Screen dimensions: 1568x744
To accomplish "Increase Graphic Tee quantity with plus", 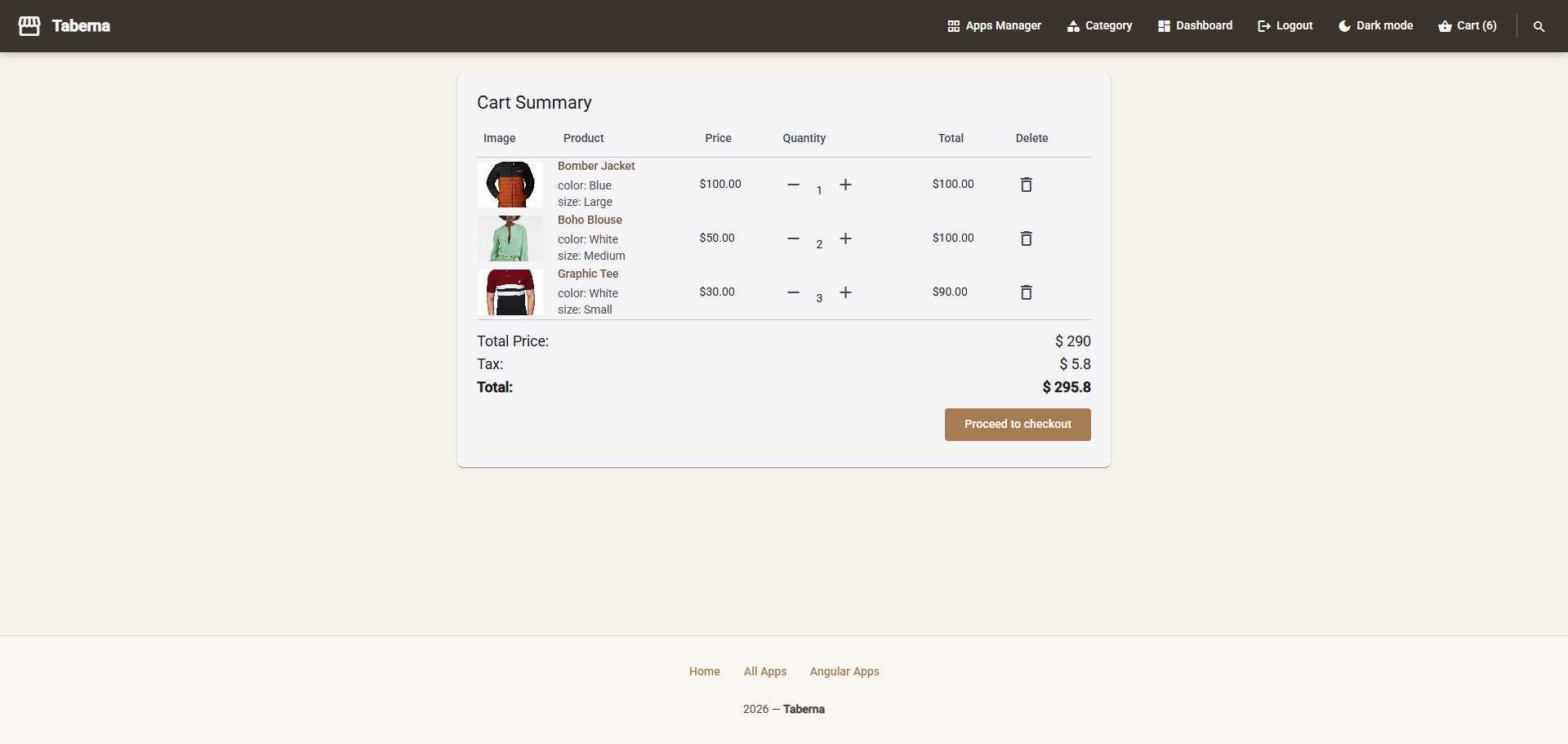I will tap(846, 292).
